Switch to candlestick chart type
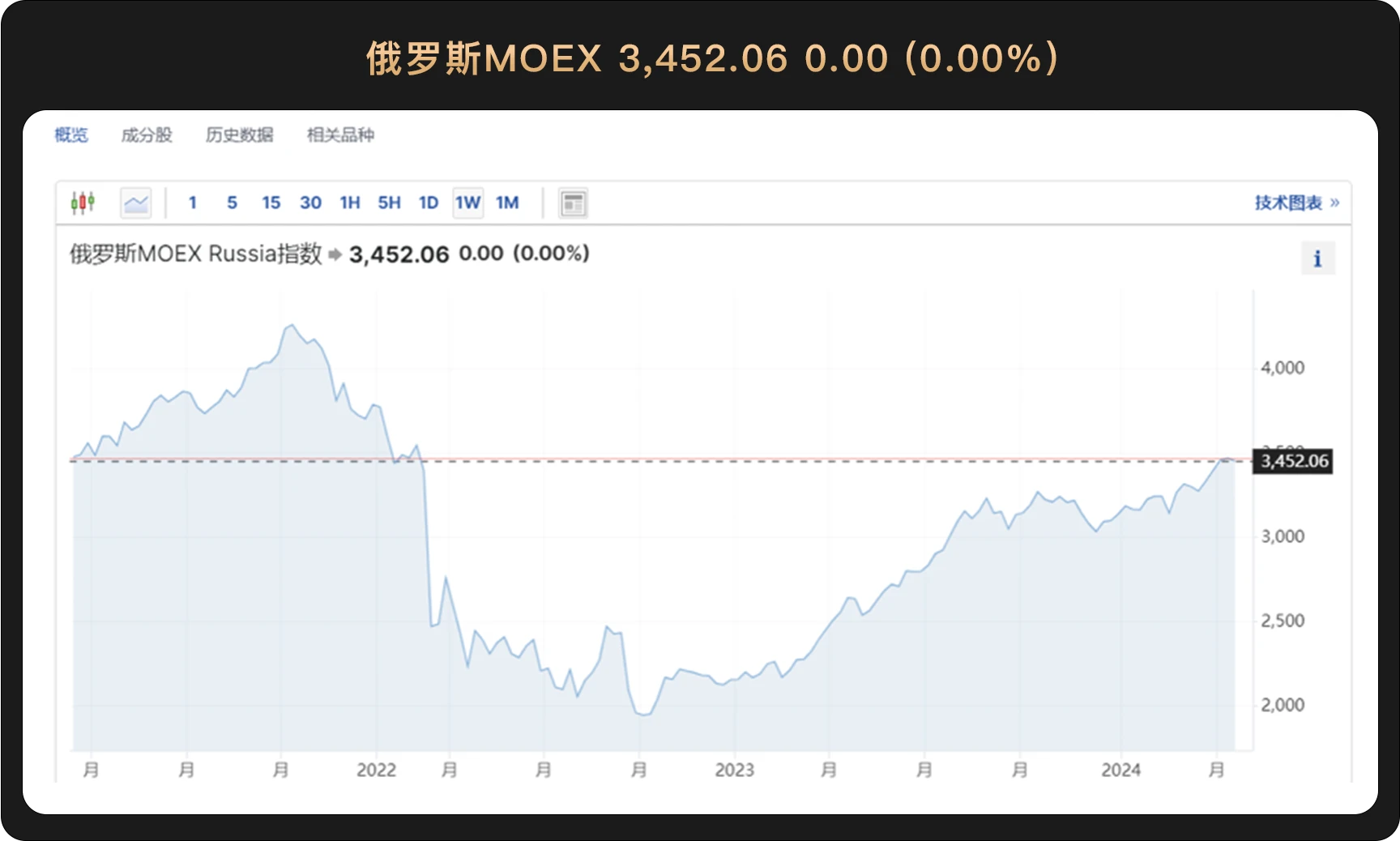 tap(83, 203)
